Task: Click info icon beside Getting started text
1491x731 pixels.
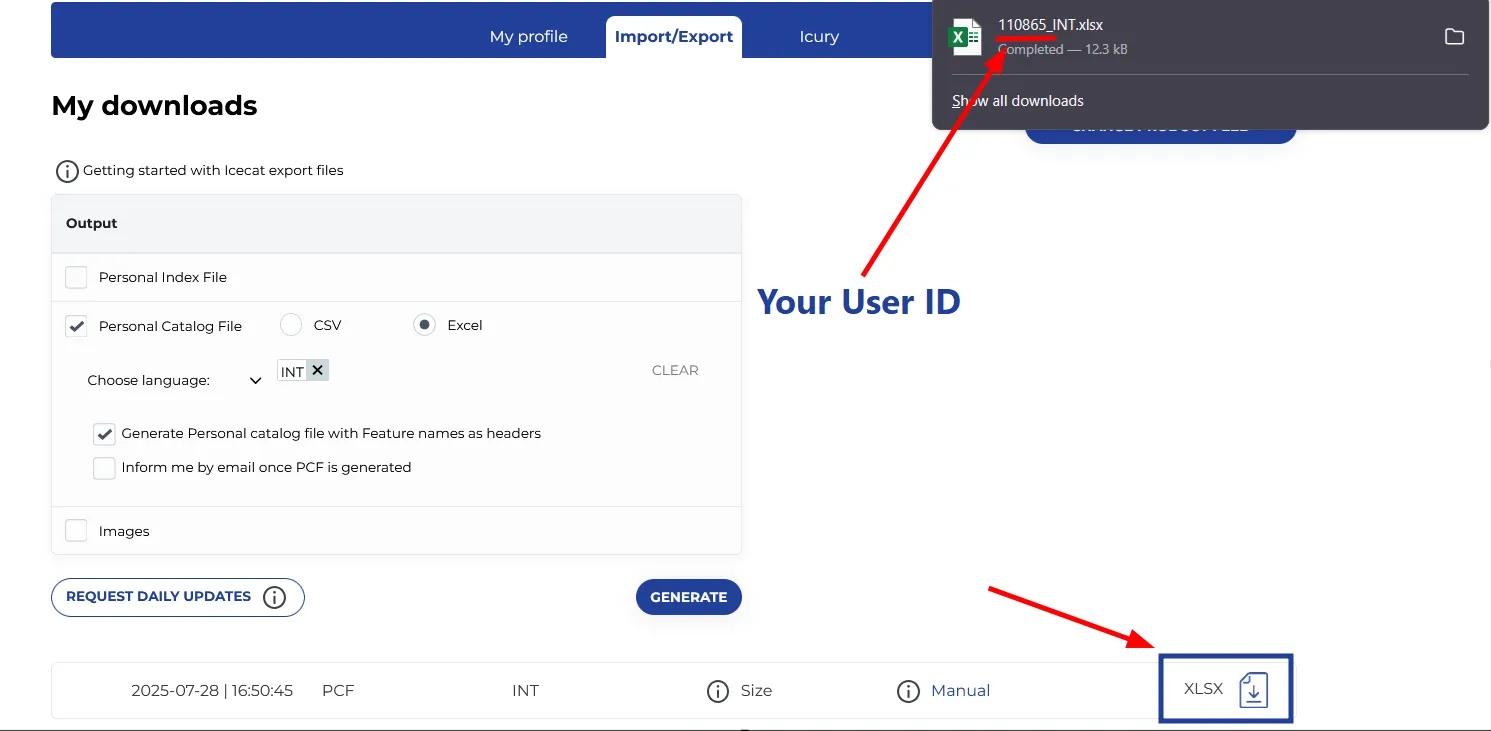Action: point(67,171)
